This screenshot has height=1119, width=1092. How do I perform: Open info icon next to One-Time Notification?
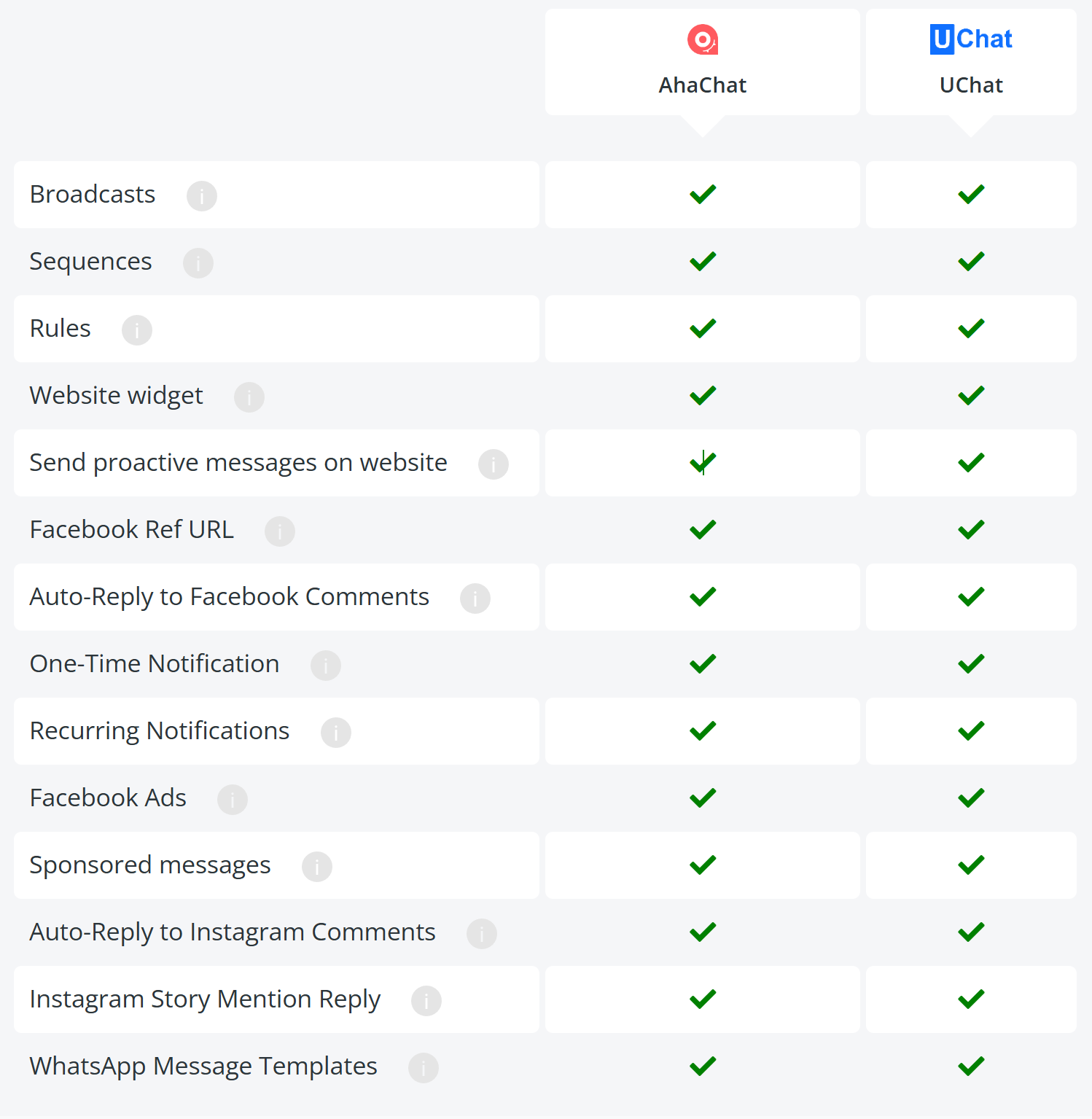coord(326,666)
